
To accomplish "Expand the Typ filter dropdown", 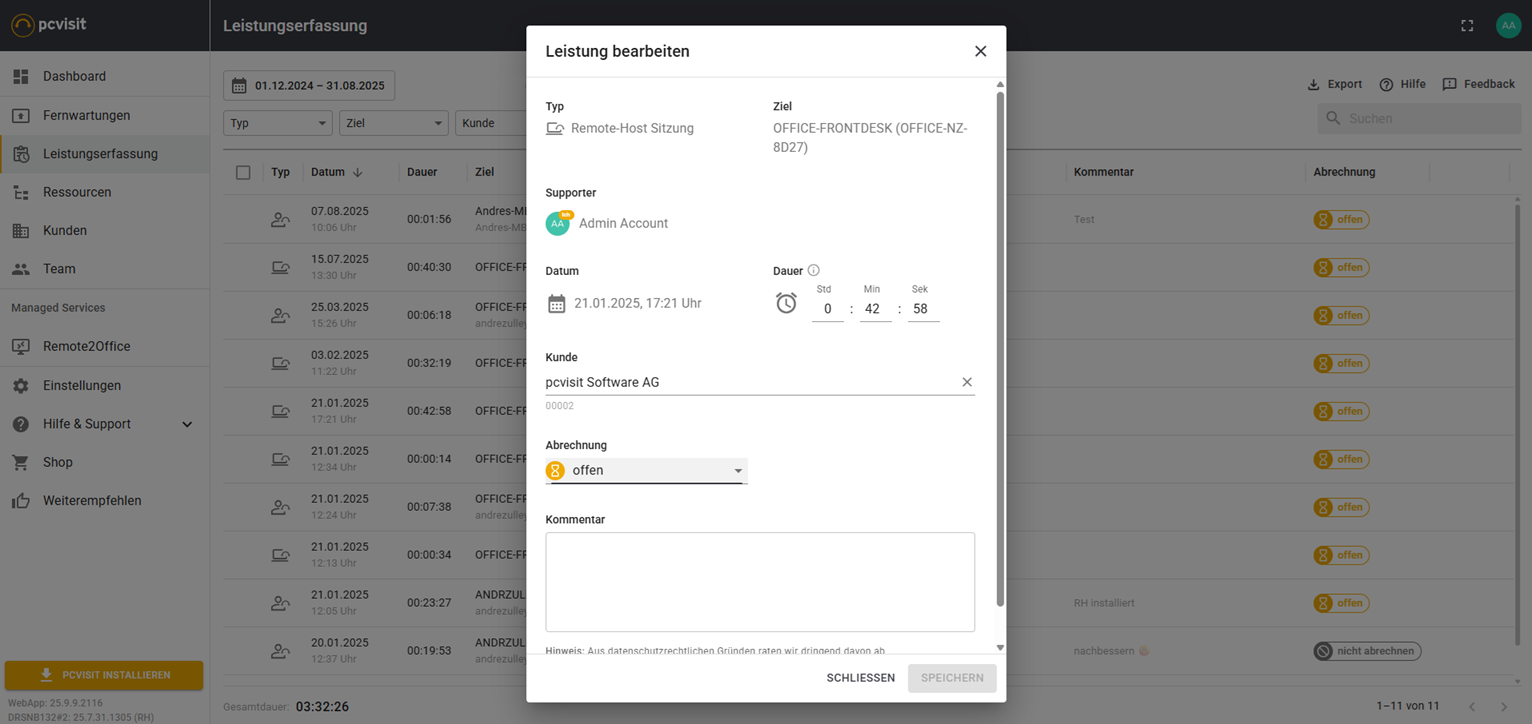I will point(277,123).
